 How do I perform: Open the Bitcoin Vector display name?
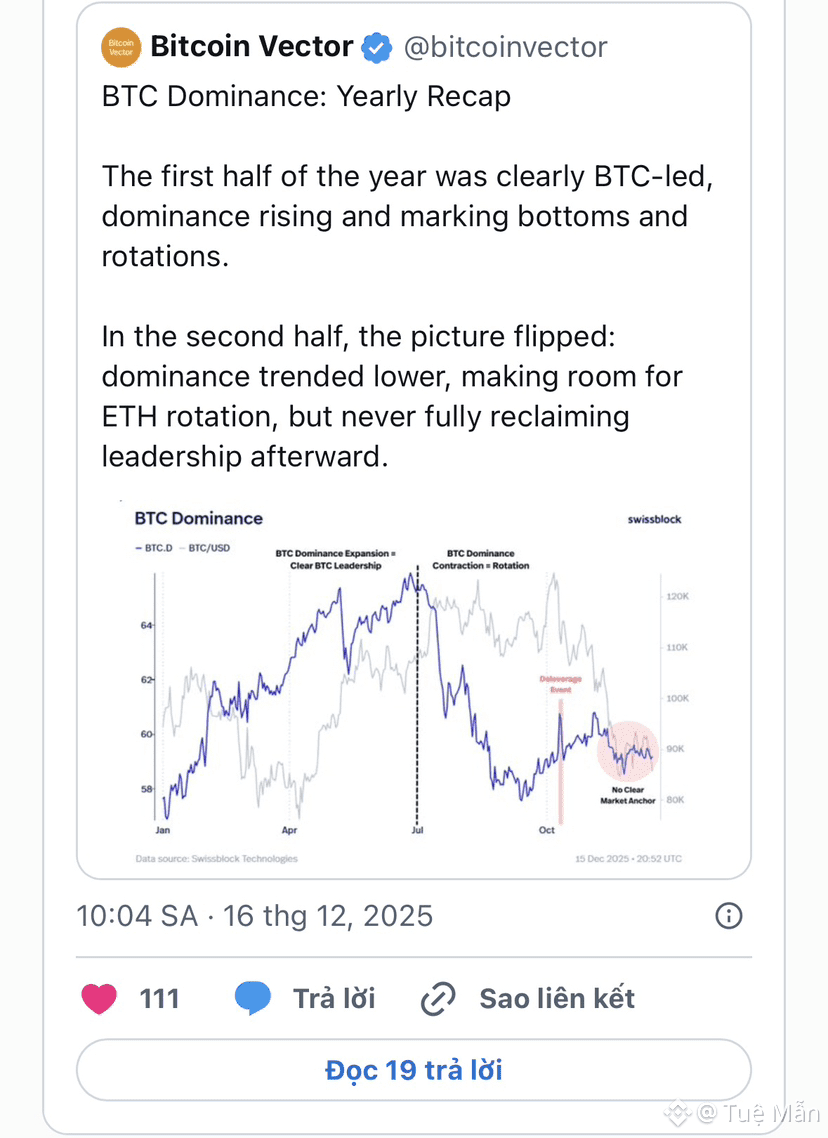click(251, 46)
